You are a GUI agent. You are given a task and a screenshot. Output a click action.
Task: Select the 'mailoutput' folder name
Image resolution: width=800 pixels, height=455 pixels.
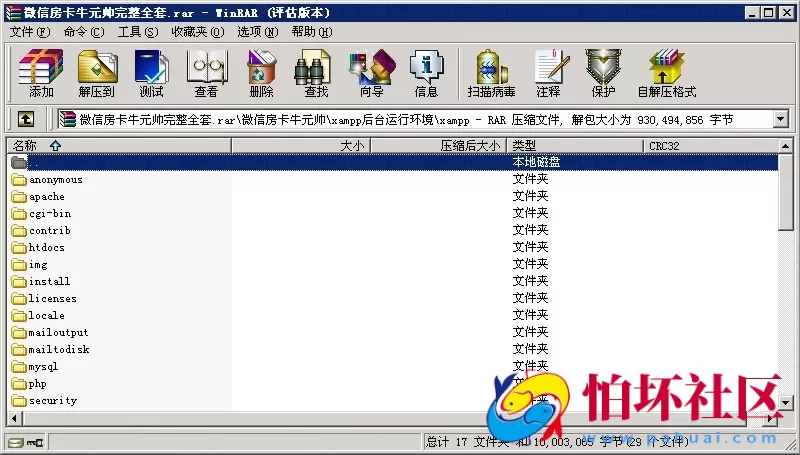click(x=58, y=333)
